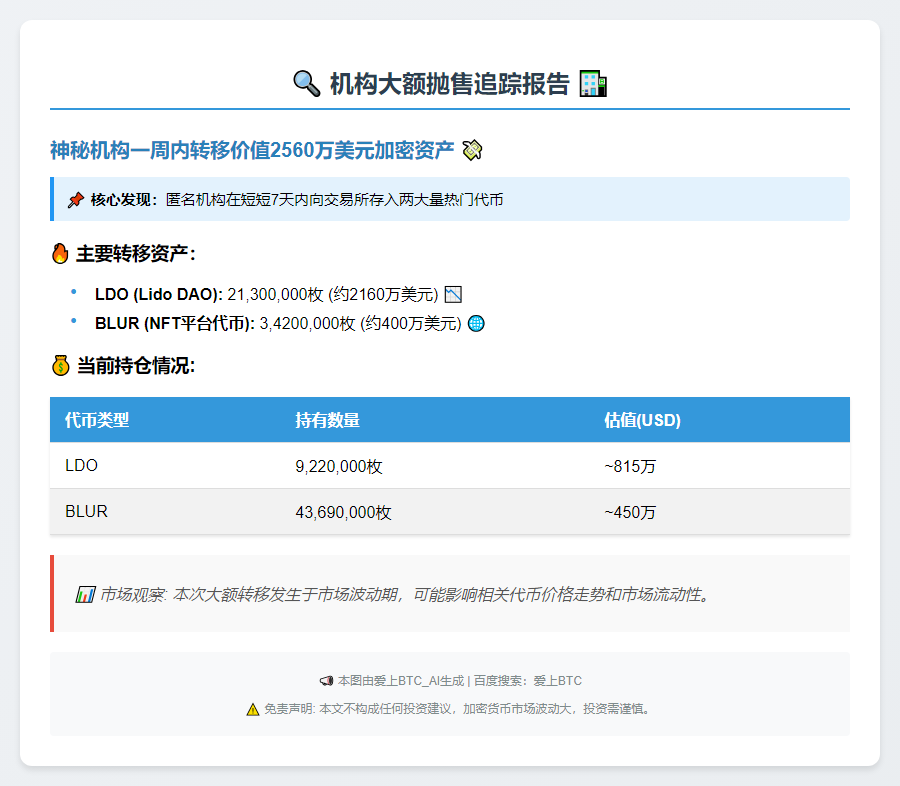This screenshot has width=900, height=786.
Task: Click the red pushpin icon before 核心发现
Action: 75,200
